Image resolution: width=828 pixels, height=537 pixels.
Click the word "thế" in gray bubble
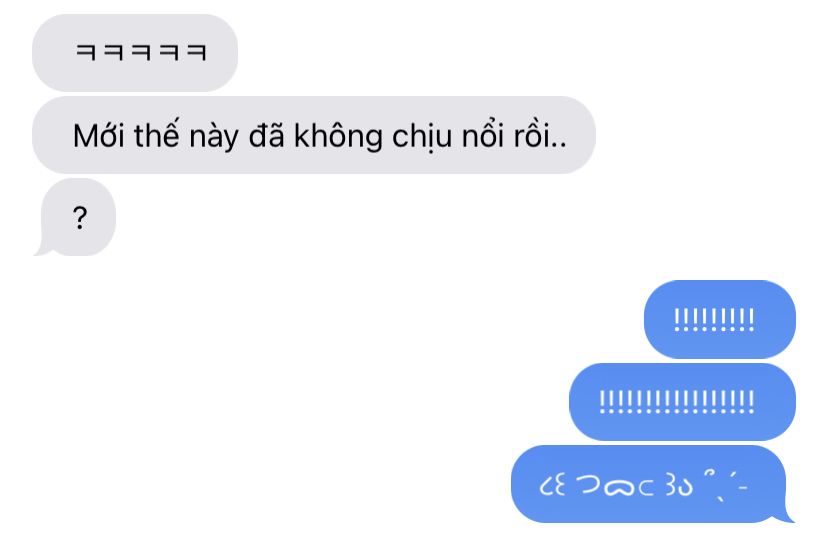pyautogui.click(x=156, y=135)
